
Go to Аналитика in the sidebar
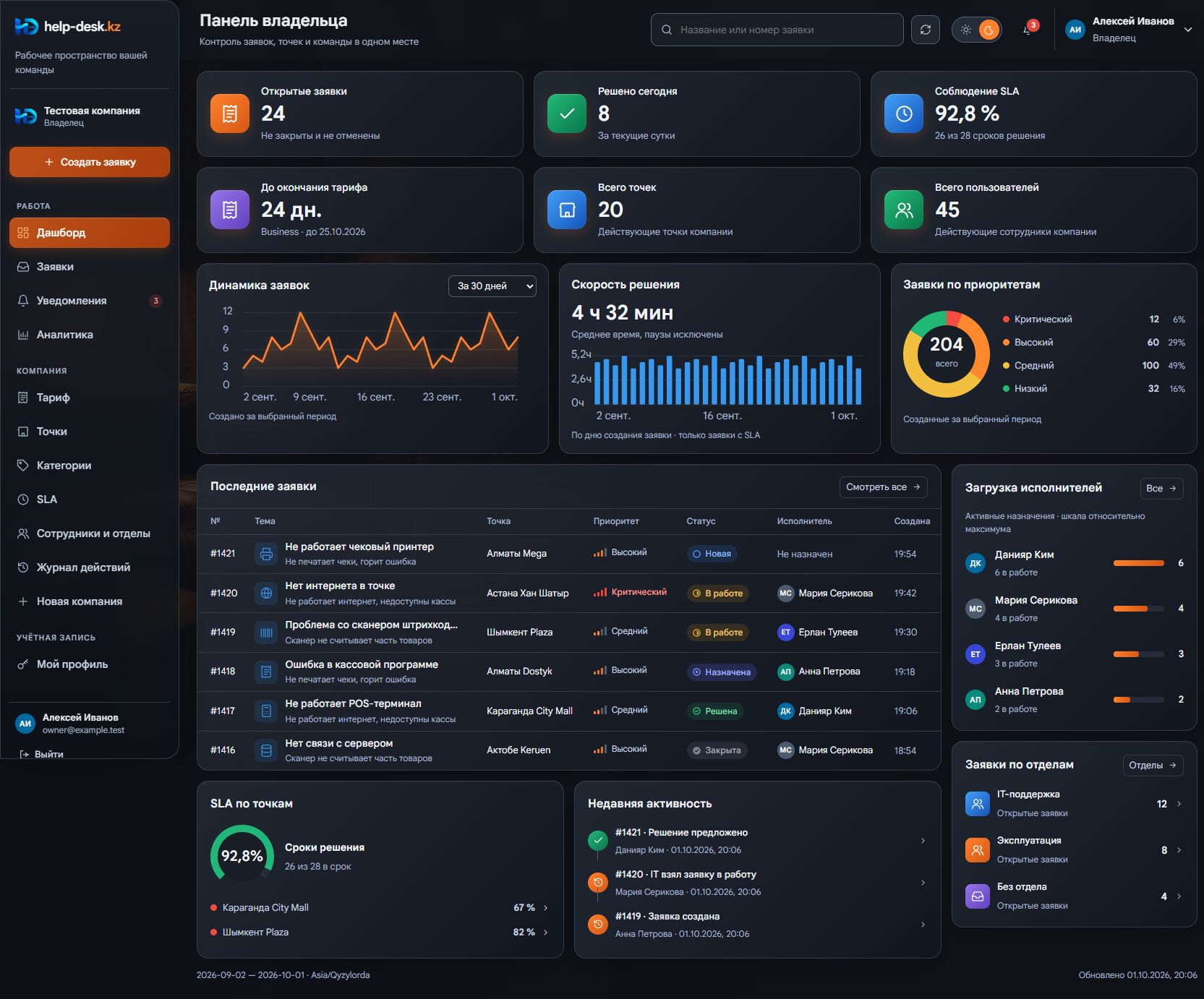90,335
